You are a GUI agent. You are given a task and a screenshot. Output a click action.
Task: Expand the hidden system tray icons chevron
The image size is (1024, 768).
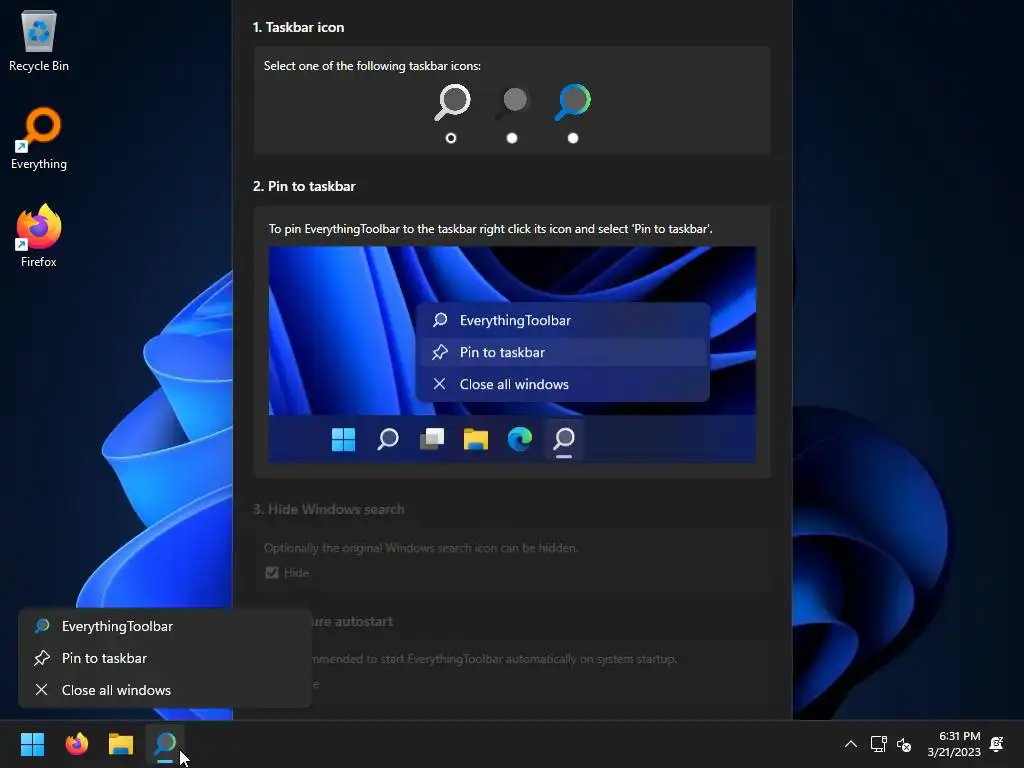[x=850, y=744]
